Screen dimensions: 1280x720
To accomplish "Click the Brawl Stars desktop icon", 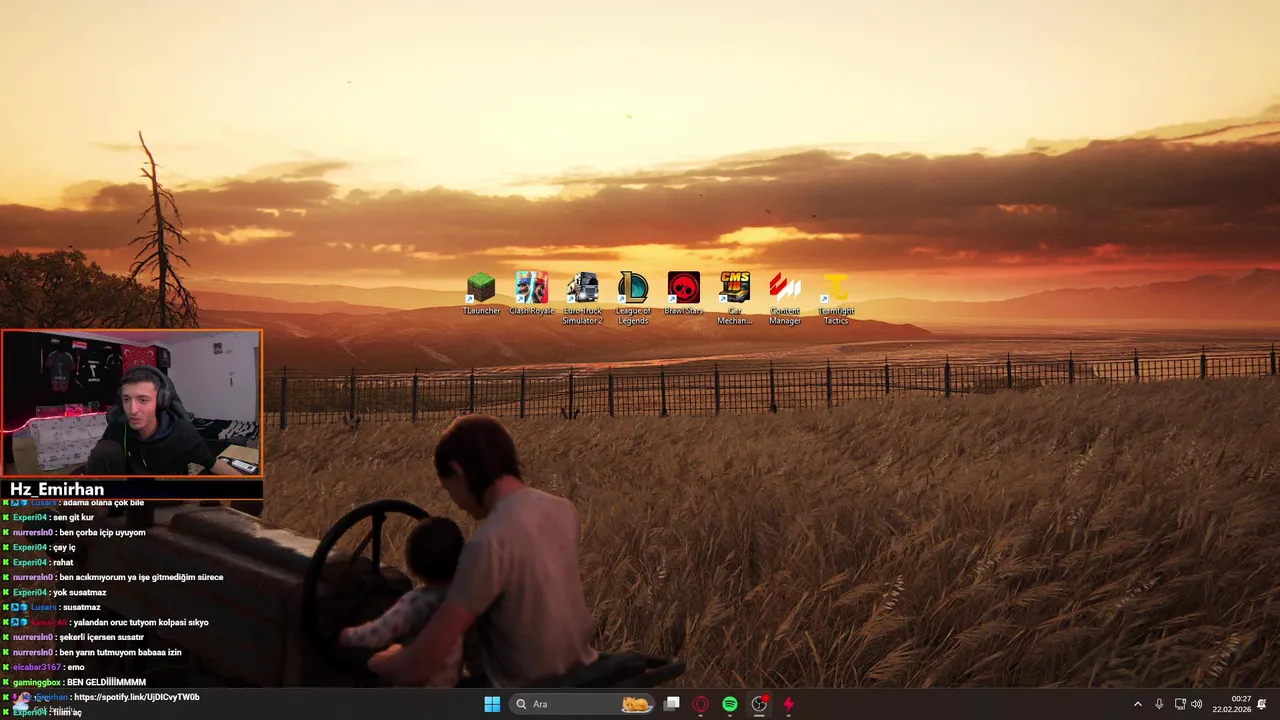I will click(684, 294).
